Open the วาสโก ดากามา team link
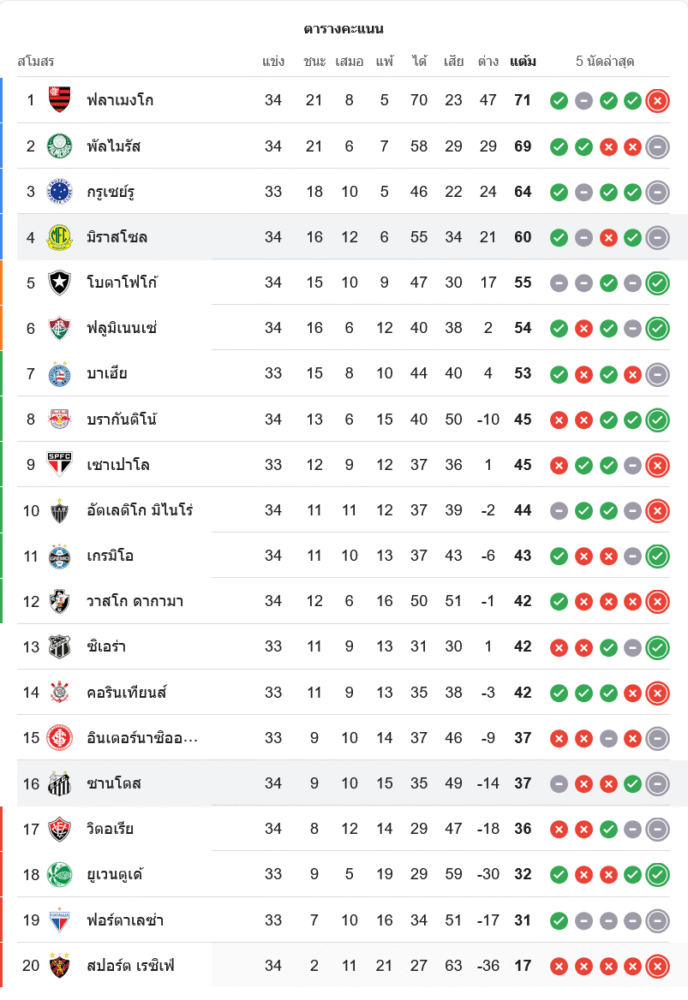 click(x=134, y=602)
